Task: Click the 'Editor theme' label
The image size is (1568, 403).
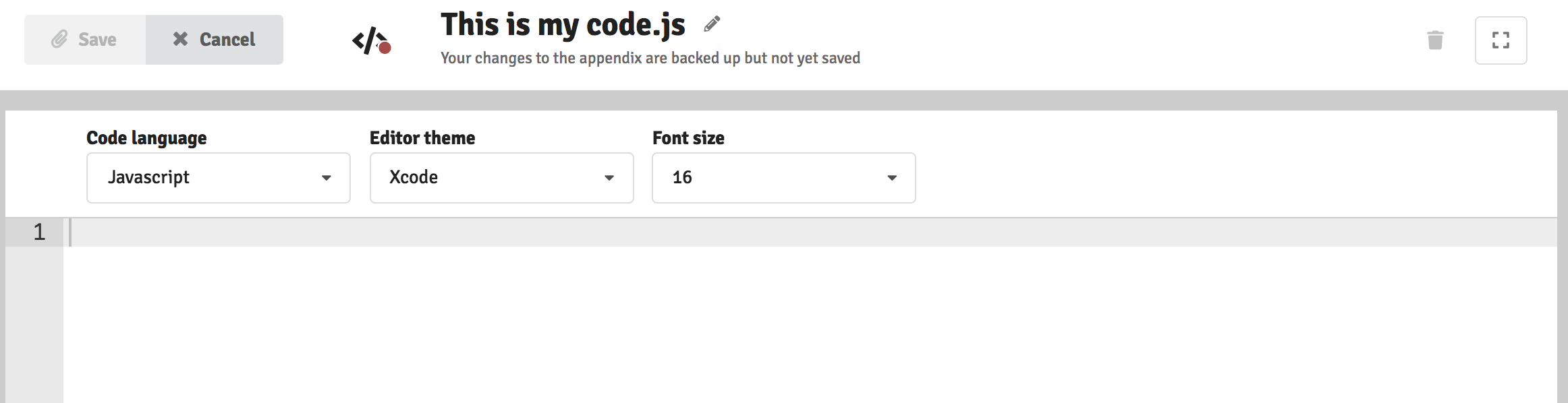Action: pyautogui.click(x=422, y=137)
